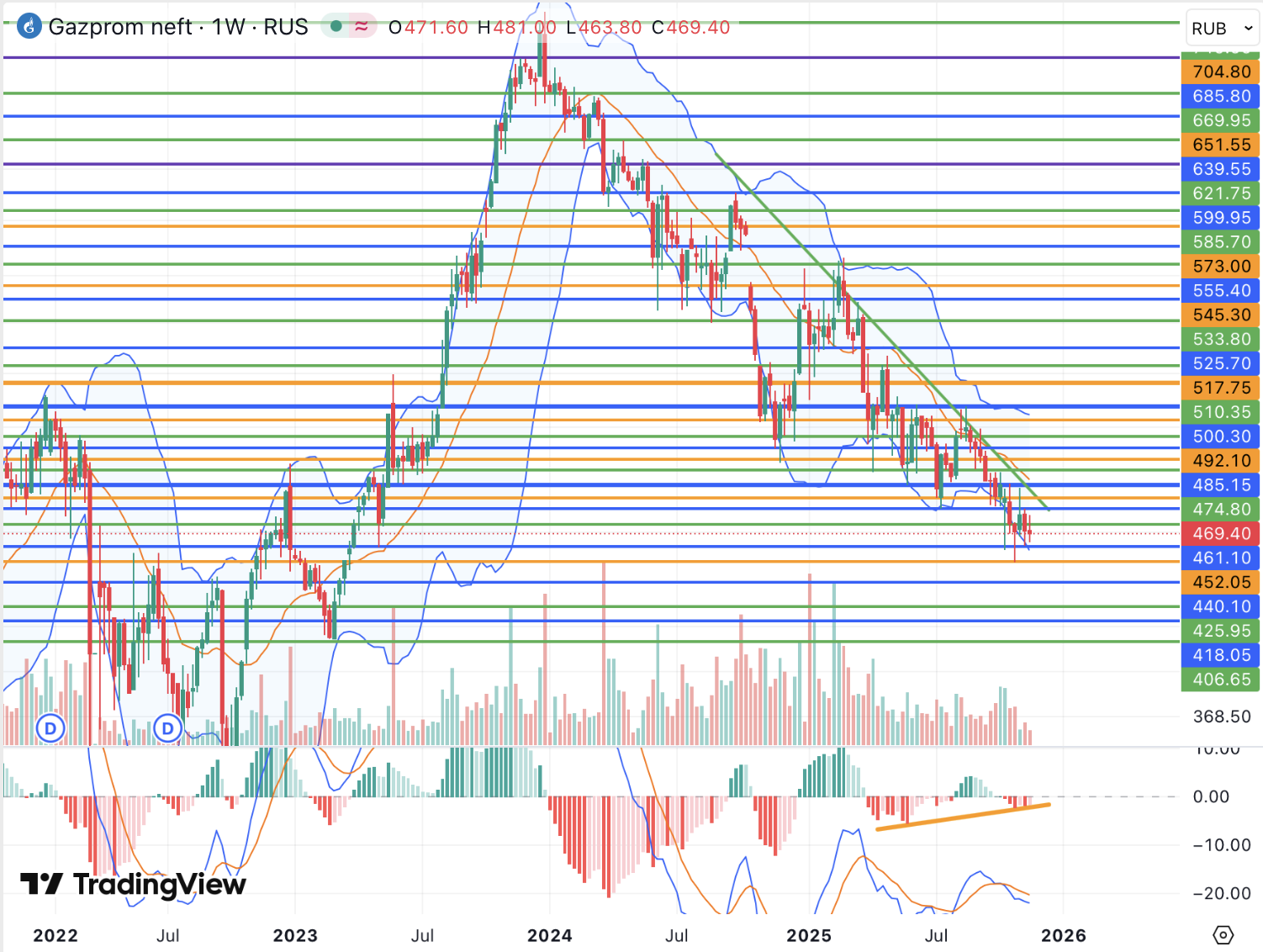Click the first D dividend marker
Viewport: 1263px width, 952px height.
(x=50, y=728)
